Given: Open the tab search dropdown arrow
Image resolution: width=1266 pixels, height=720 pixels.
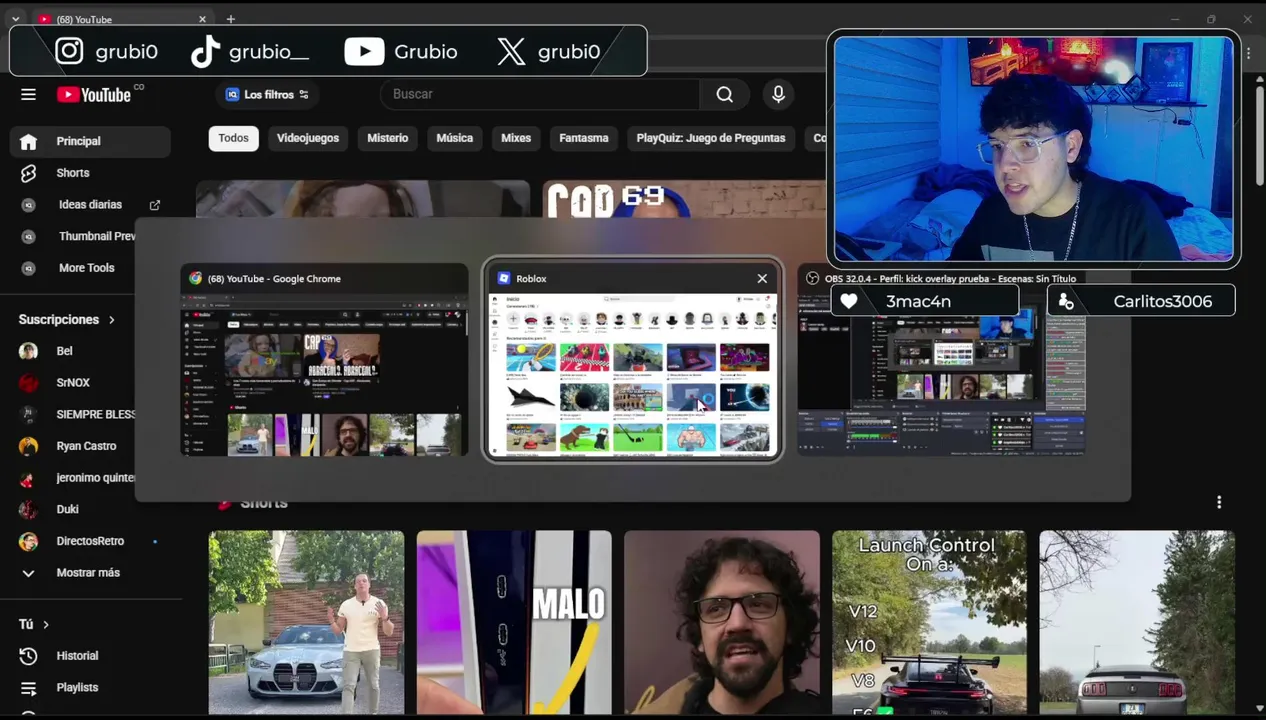Looking at the screenshot, I should click(x=15, y=19).
